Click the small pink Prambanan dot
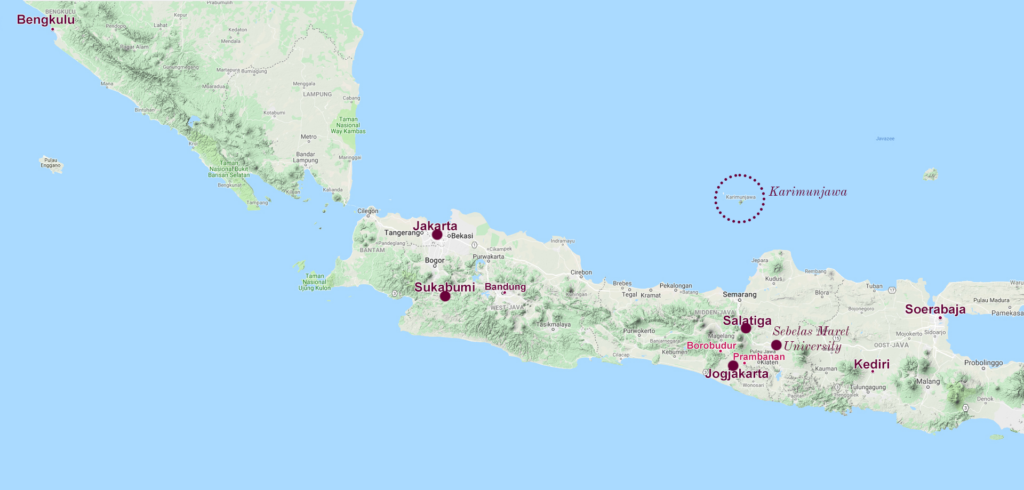This screenshot has height=490, width=1024. [744, 363]
